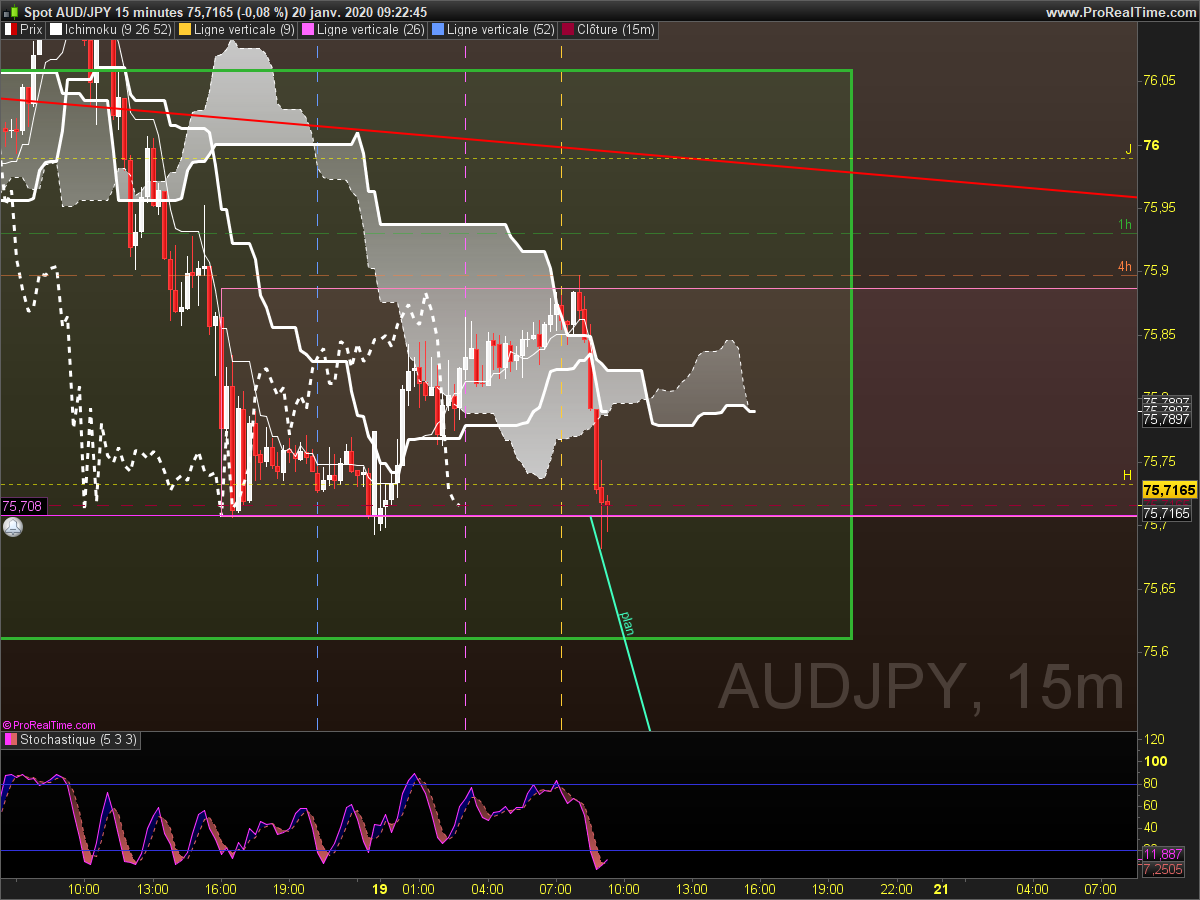The height and width of the screenshot is (900, 1200).
Task: Click the alert bell icon below 75,708
Action: pos(12,526)
